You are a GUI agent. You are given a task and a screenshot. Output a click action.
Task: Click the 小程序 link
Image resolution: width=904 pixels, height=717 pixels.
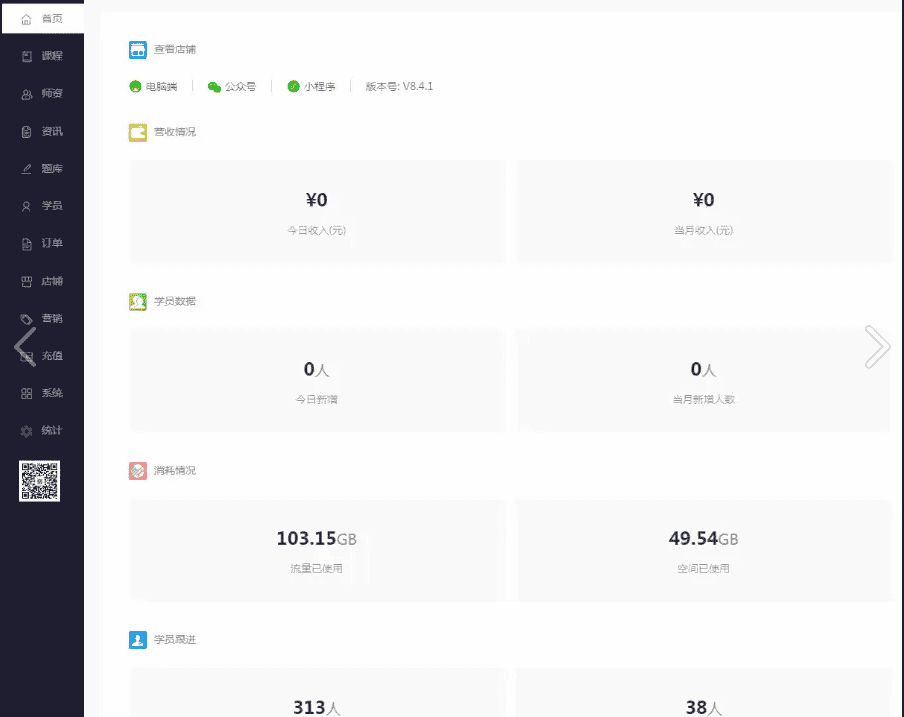click(319, 87)
